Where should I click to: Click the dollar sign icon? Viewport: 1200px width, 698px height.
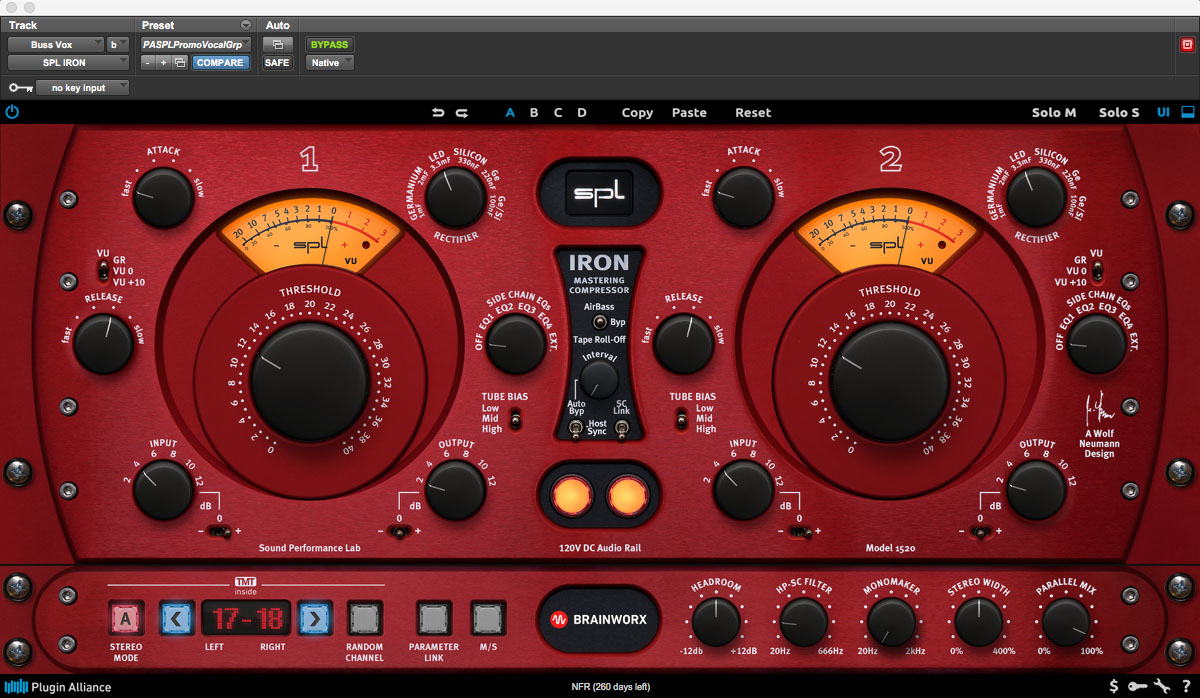pyautogui.click(x=1115, y=686)
